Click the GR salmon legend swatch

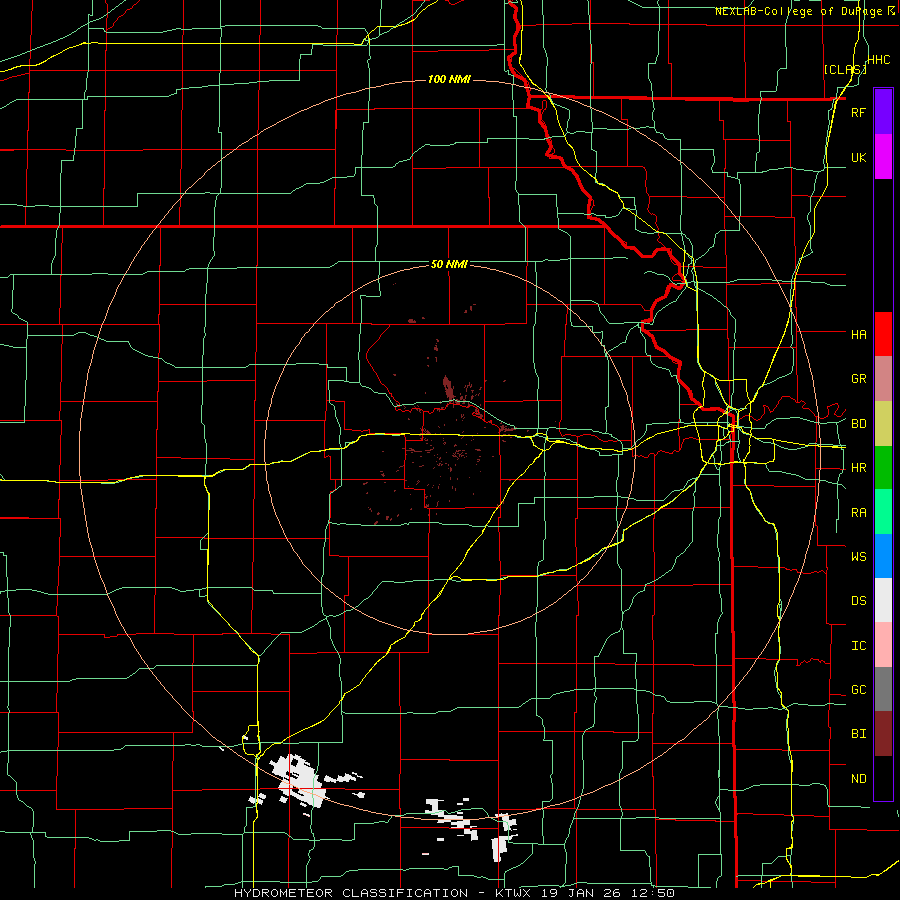[883, 379]
